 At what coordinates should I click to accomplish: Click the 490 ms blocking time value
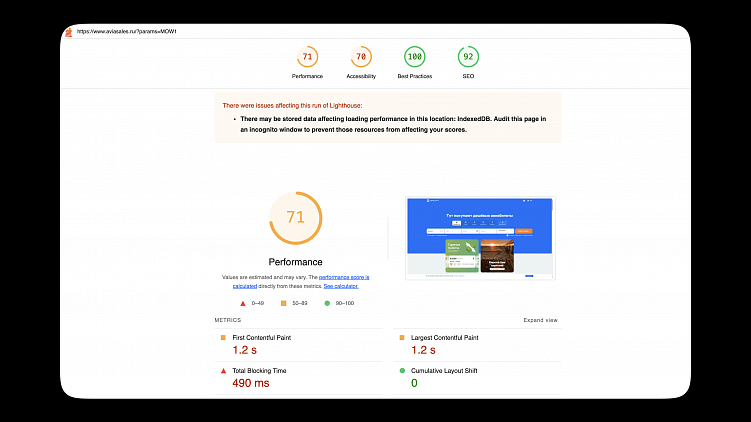251,383
